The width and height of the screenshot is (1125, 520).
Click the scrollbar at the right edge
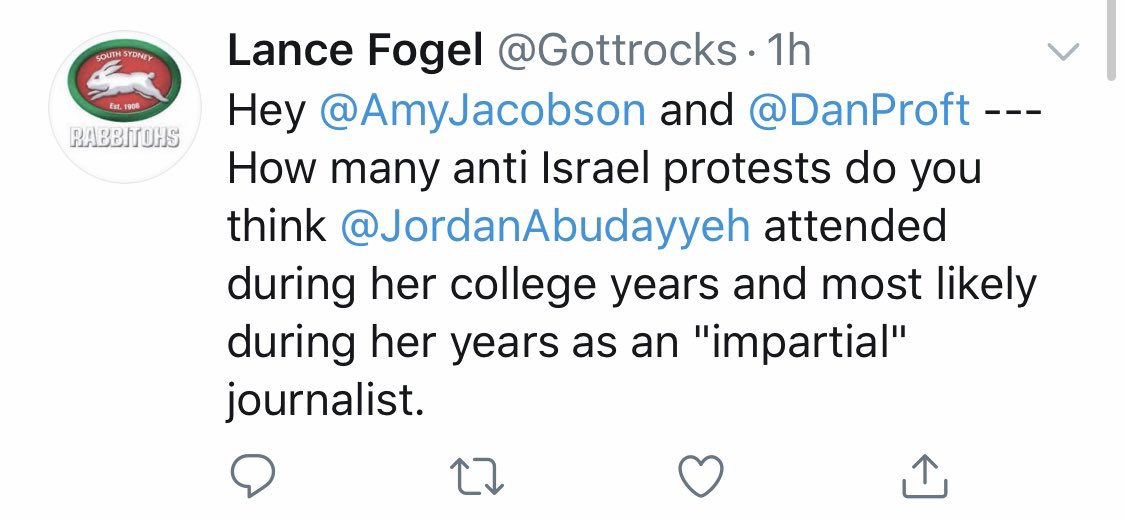(1113, 40)
